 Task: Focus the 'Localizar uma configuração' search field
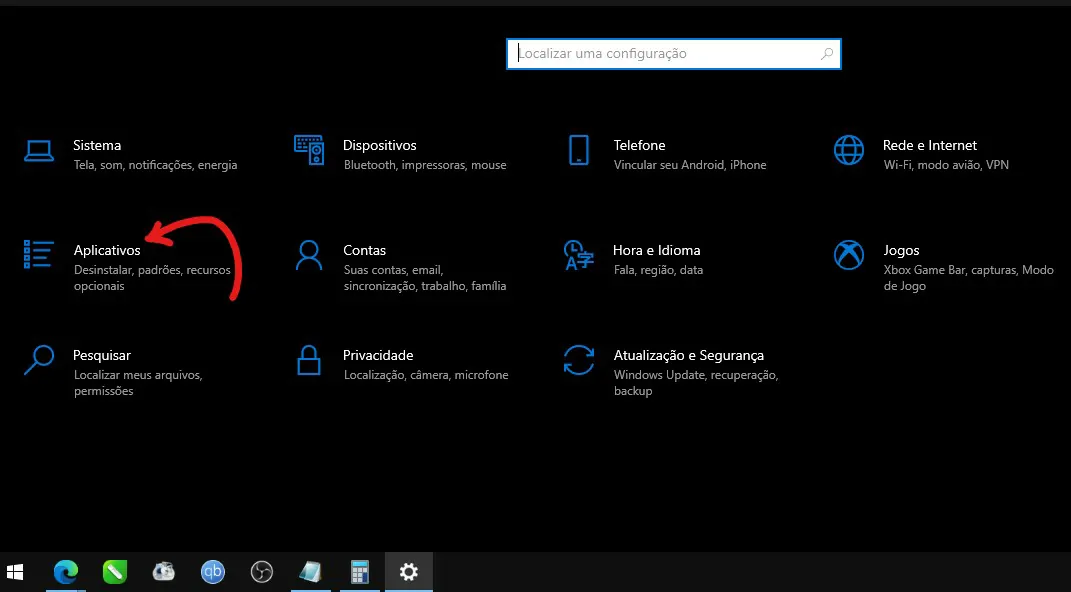point(673,54)
